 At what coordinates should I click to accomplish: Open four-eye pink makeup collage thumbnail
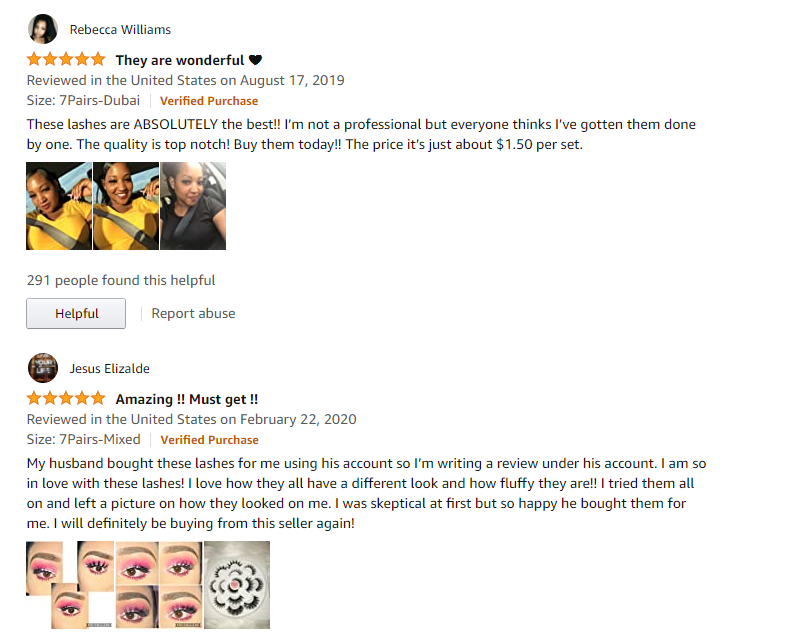[x=159, y=585]
